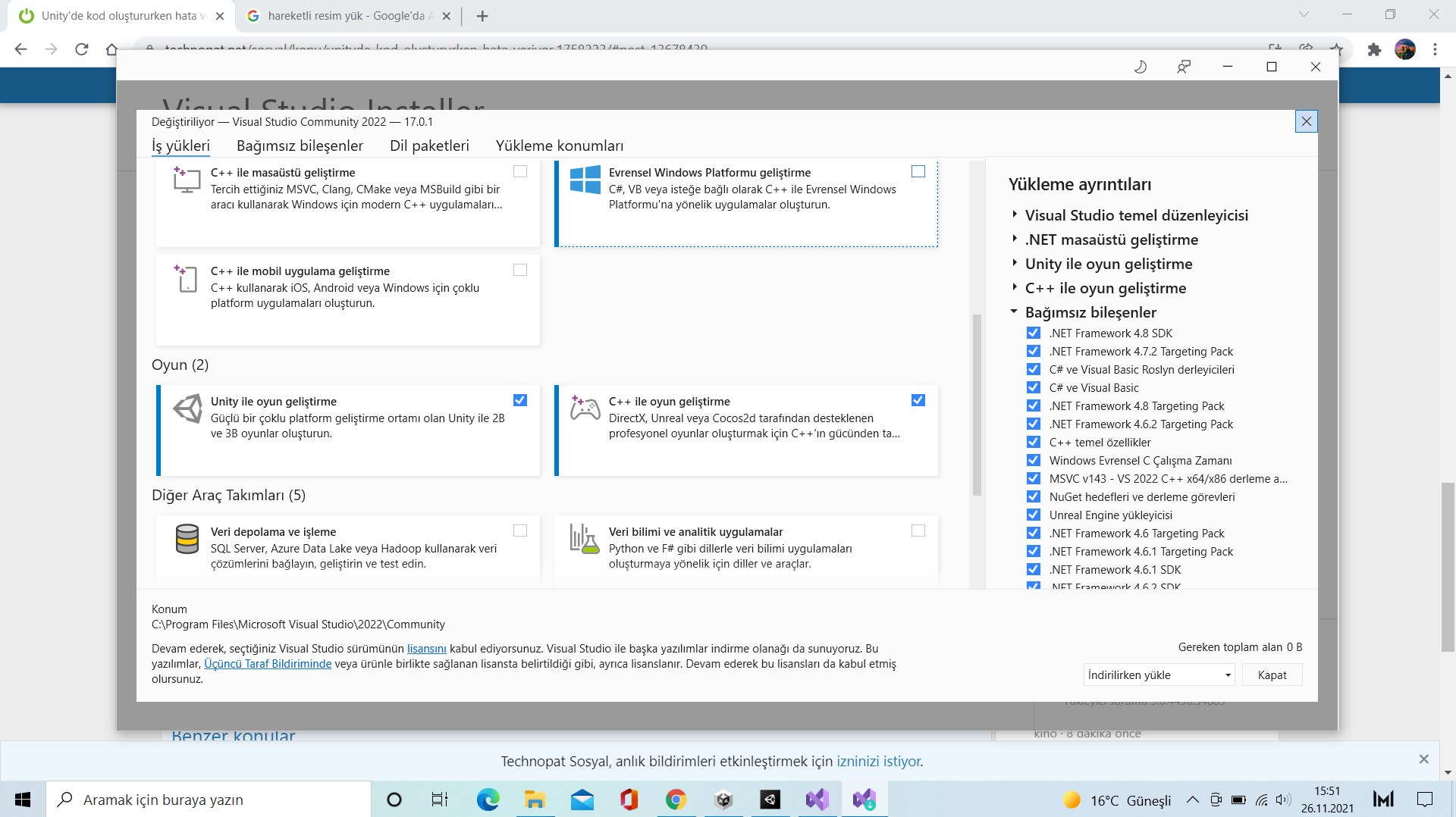
Task: Reload the page in Chrome
Action: 82,49
